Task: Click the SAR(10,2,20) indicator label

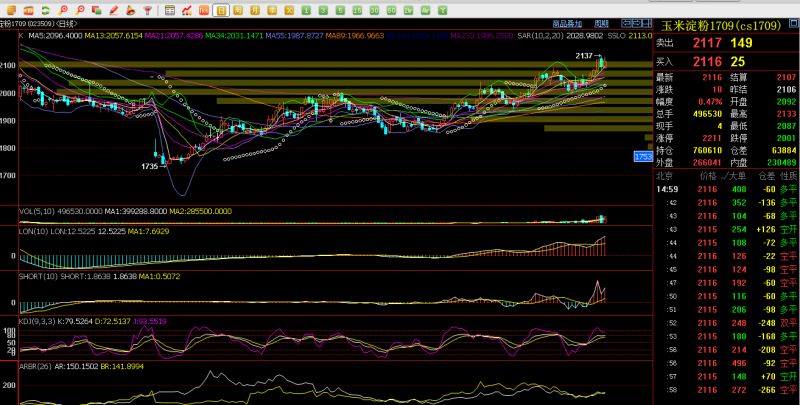Action: pos(541,36)
